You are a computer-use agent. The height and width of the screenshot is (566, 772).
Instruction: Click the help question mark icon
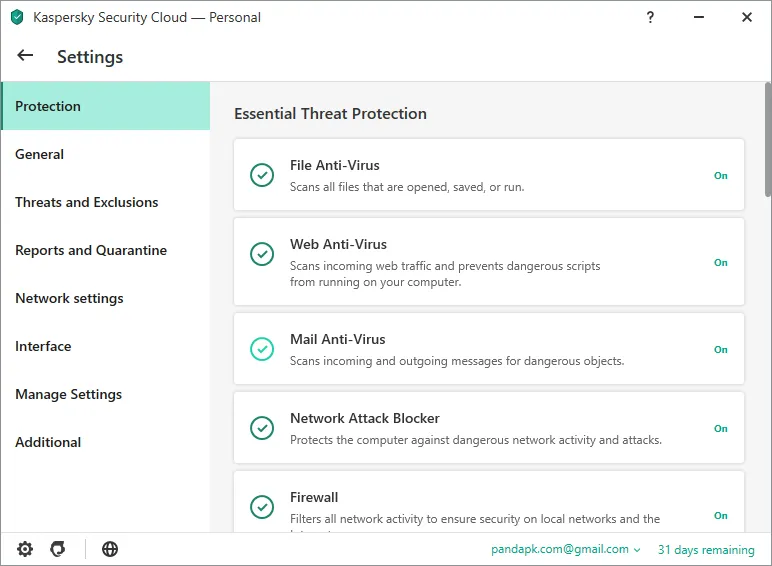point(651,17)
